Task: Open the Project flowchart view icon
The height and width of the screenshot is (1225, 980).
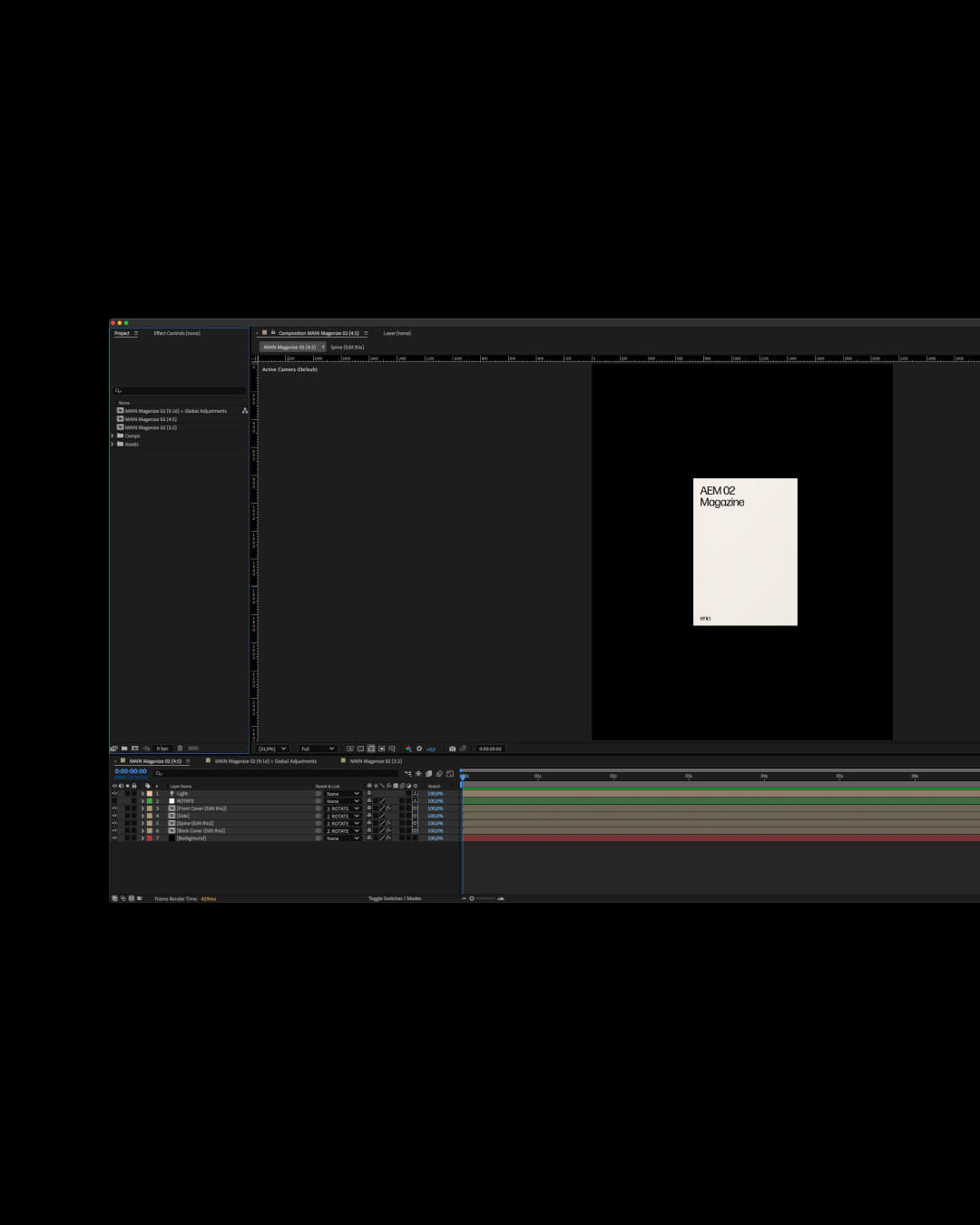Action: [x=245, y=411]
